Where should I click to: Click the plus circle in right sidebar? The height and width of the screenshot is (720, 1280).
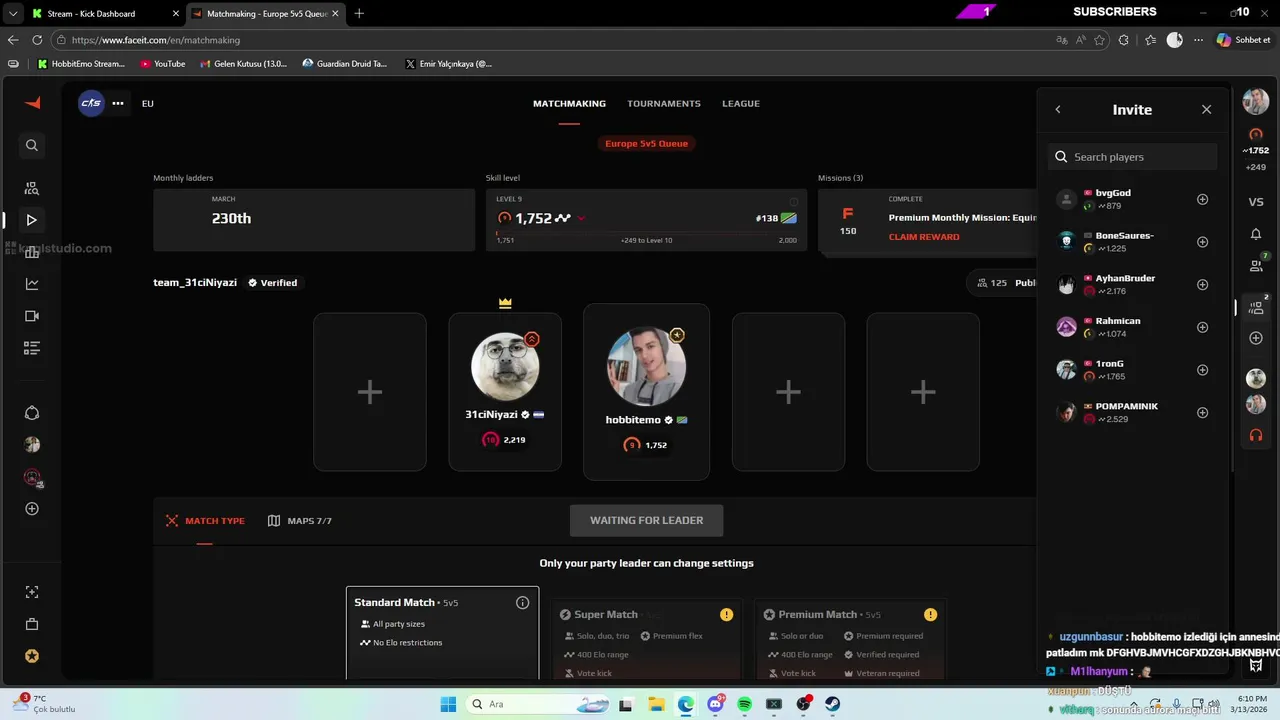pos(1256,338)
